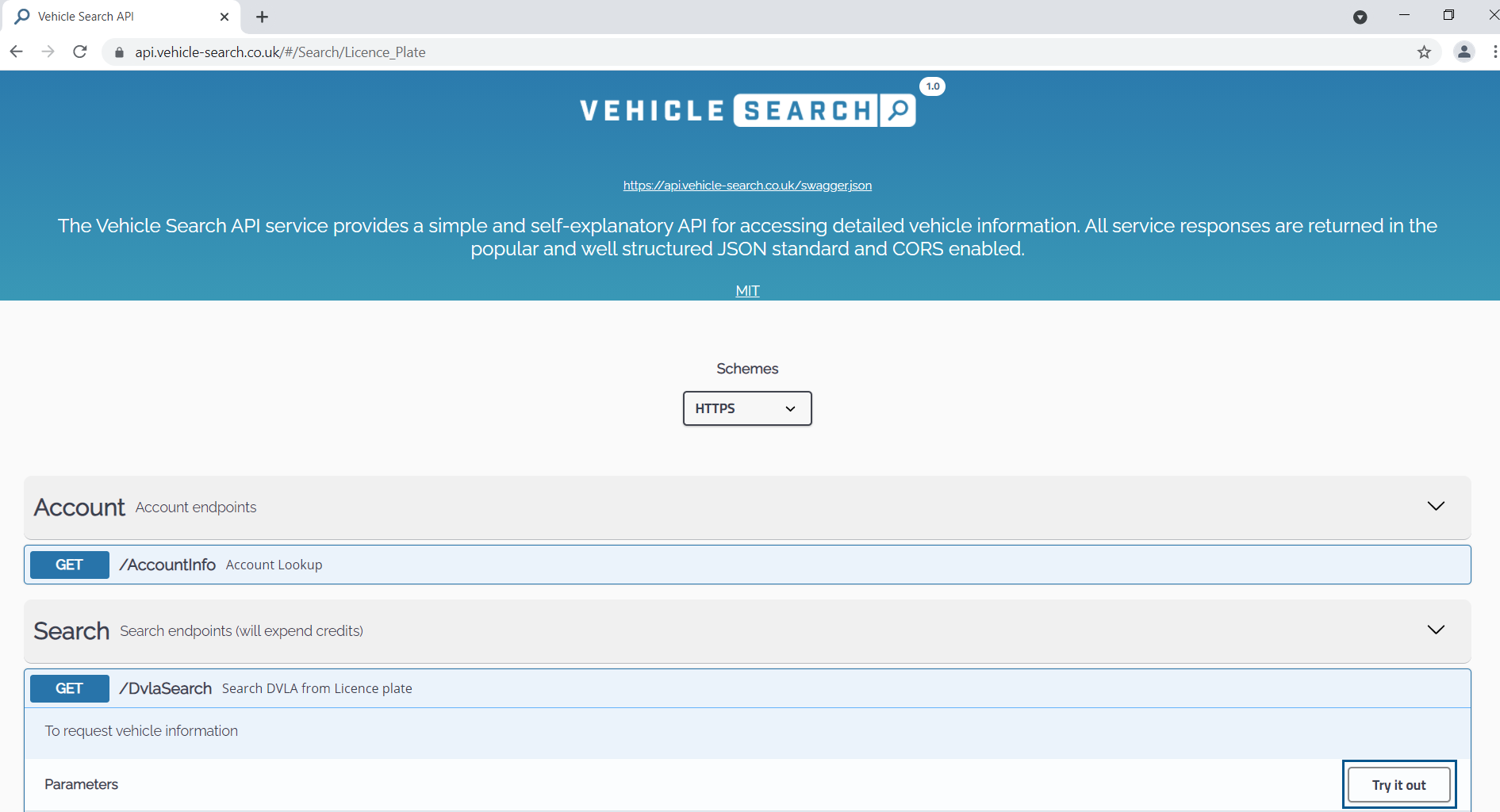Collapse the Account endpoints section
This screenshot has height=812, width=1500.
tap(1435, 506)
